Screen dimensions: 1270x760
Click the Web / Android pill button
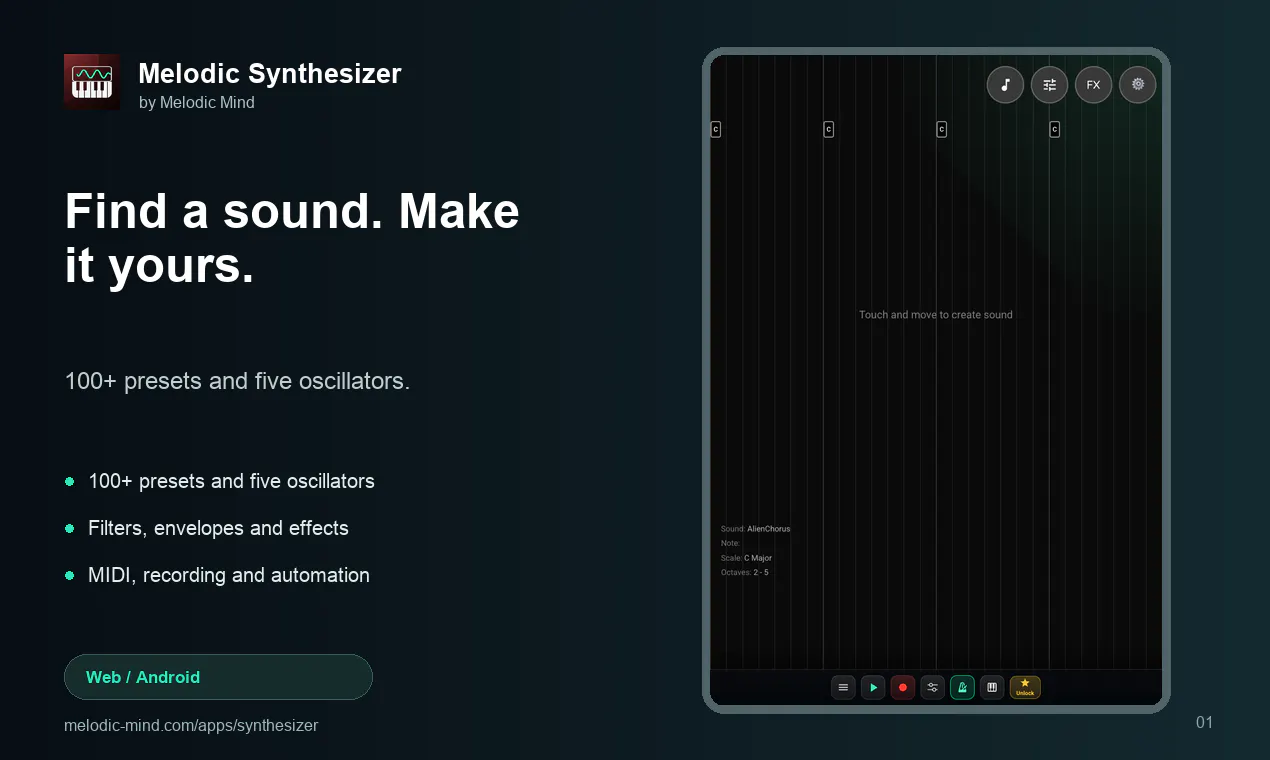point(218,677)
